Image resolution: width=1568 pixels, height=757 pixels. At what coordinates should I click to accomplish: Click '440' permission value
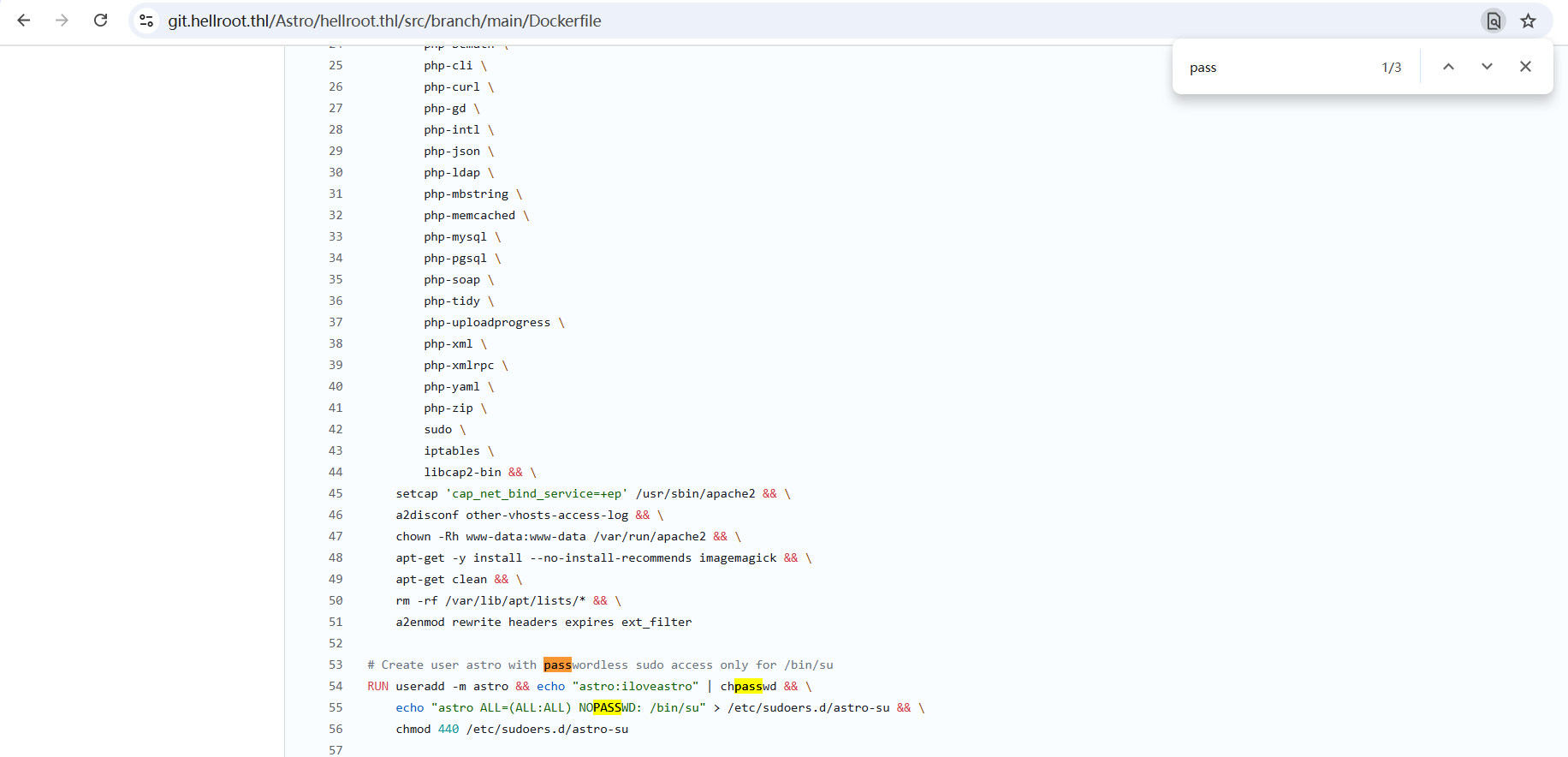click(448, 729)
